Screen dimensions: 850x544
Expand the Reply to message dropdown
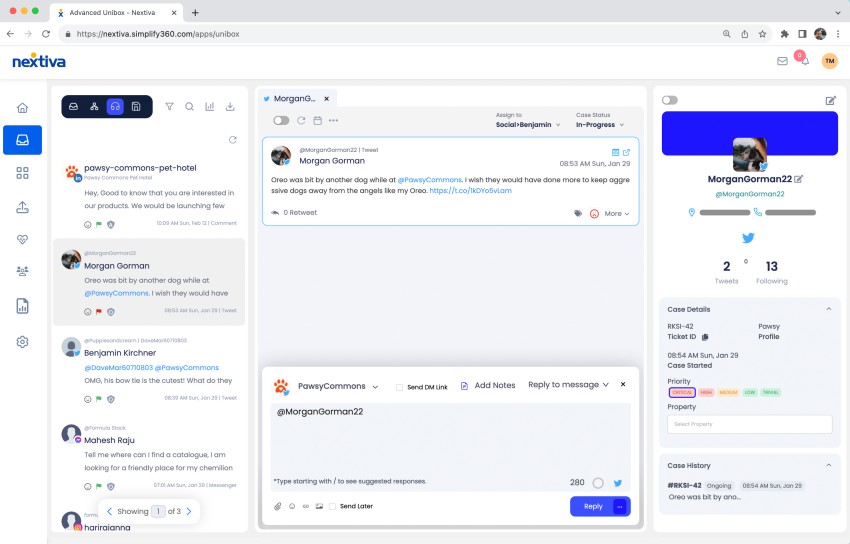click(x=568, y=385)
